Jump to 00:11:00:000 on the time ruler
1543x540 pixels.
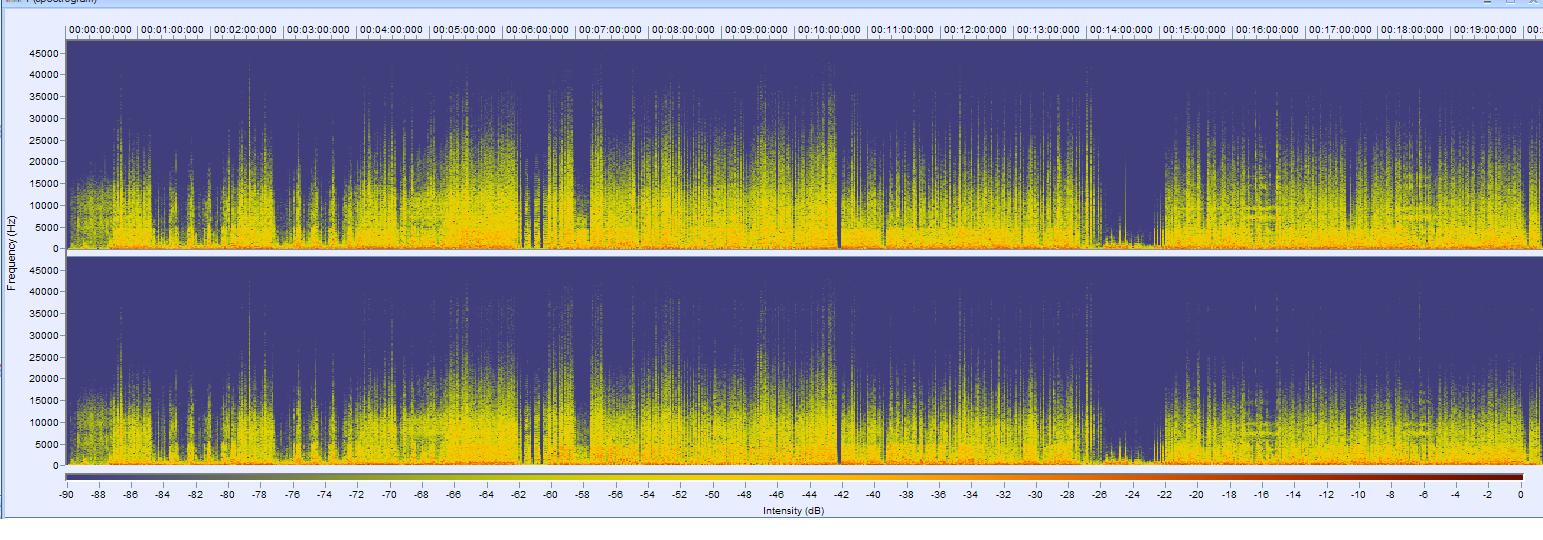tap(903, 30)
